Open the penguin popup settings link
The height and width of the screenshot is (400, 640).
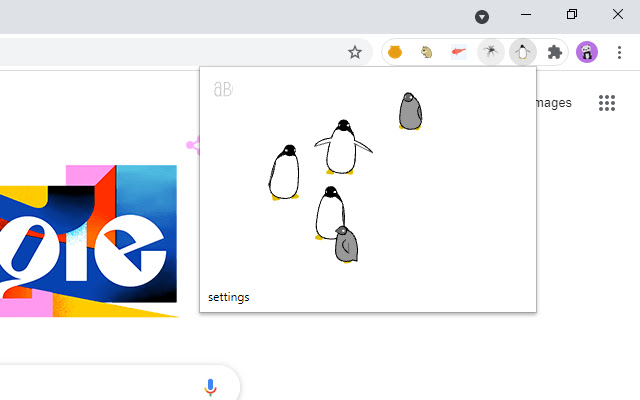pyautogui.click(x=229, y=297)
